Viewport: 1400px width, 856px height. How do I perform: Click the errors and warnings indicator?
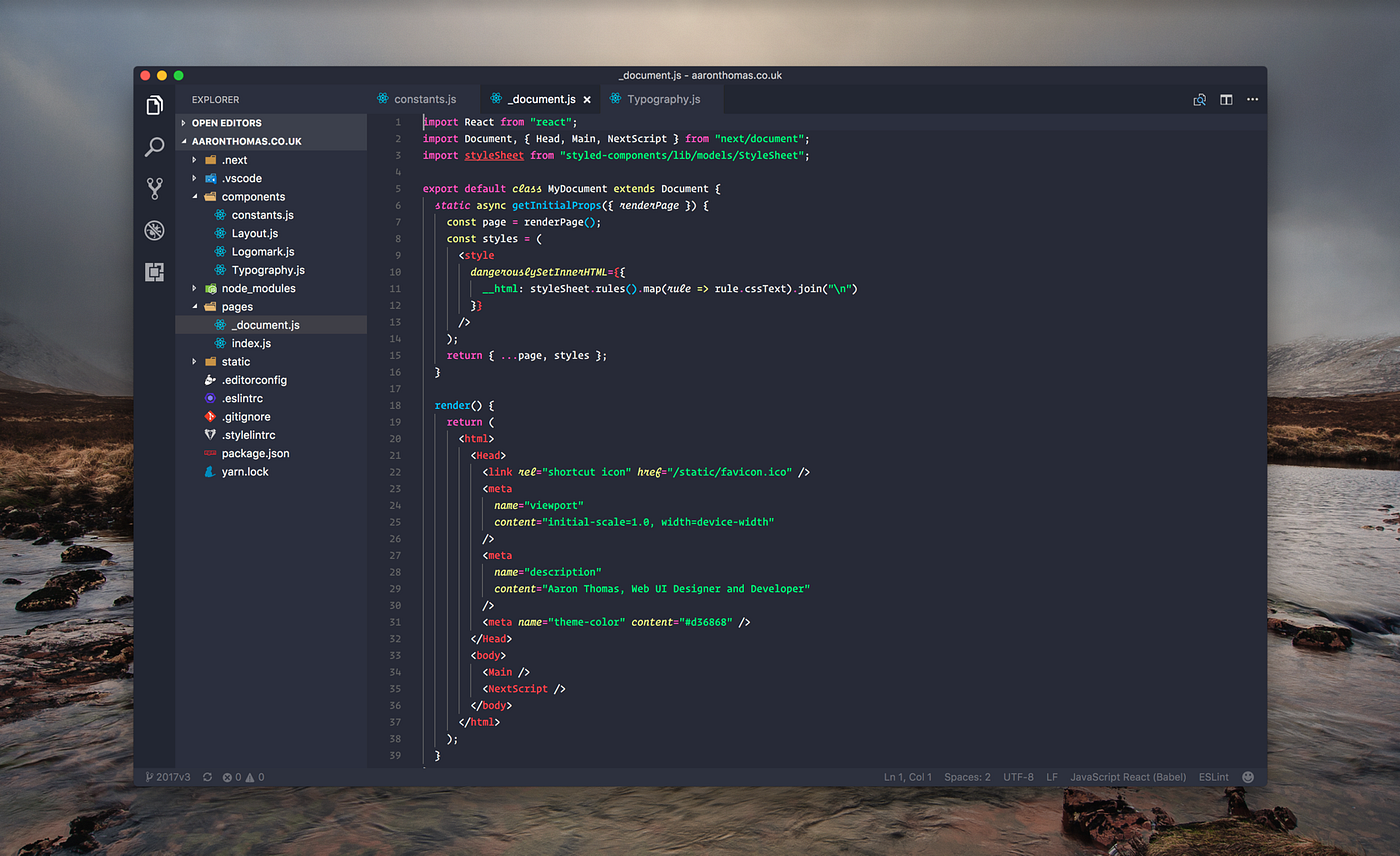point(237,777)
